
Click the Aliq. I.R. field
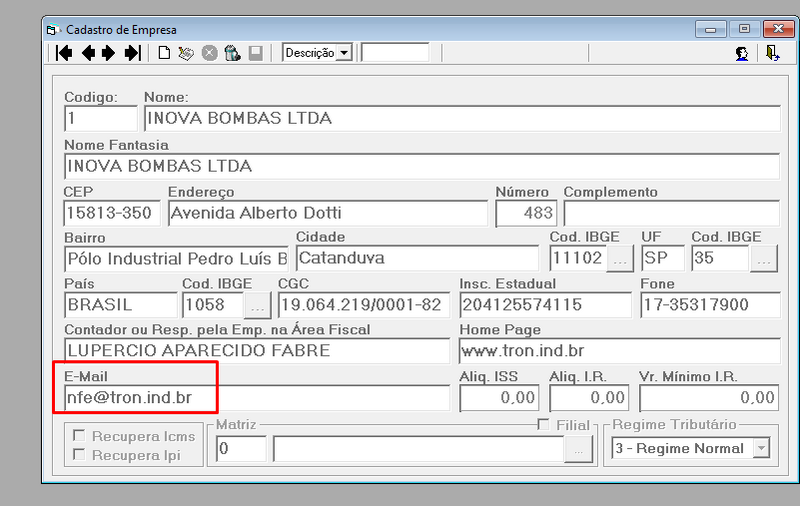click(x=589, y=398)
